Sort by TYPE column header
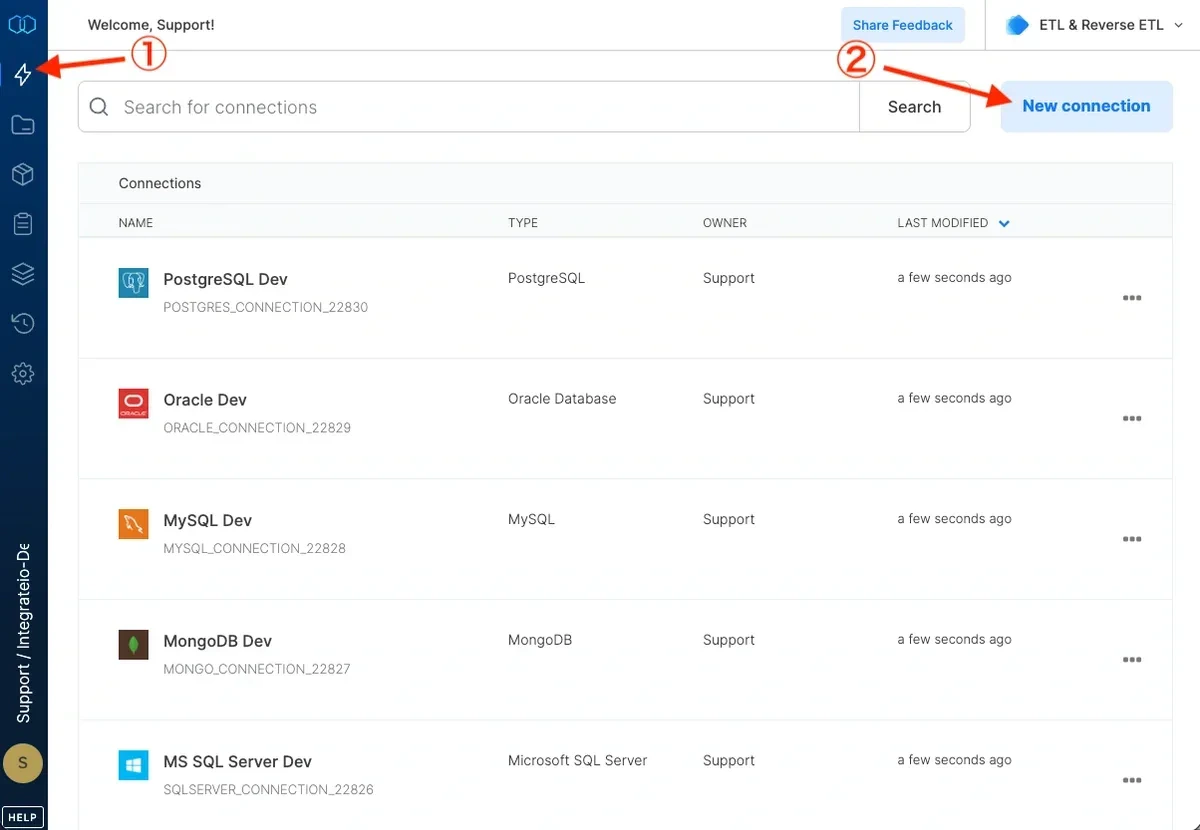1200x830 pixels. (523, 223)
